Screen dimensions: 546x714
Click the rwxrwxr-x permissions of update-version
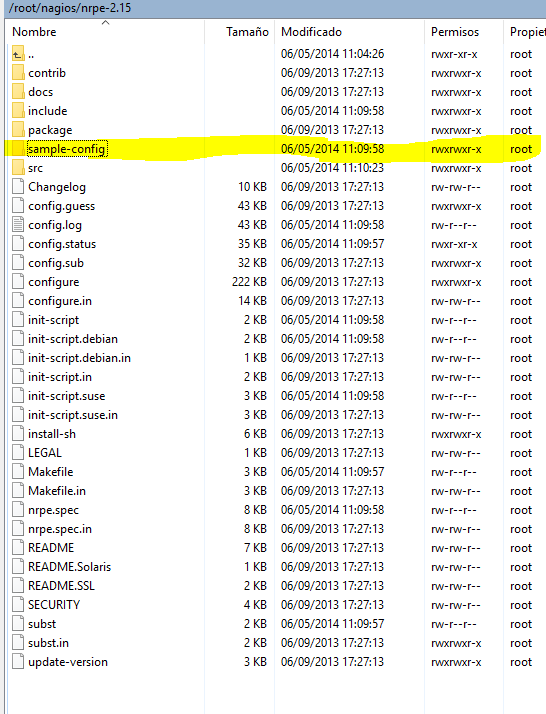456,662
